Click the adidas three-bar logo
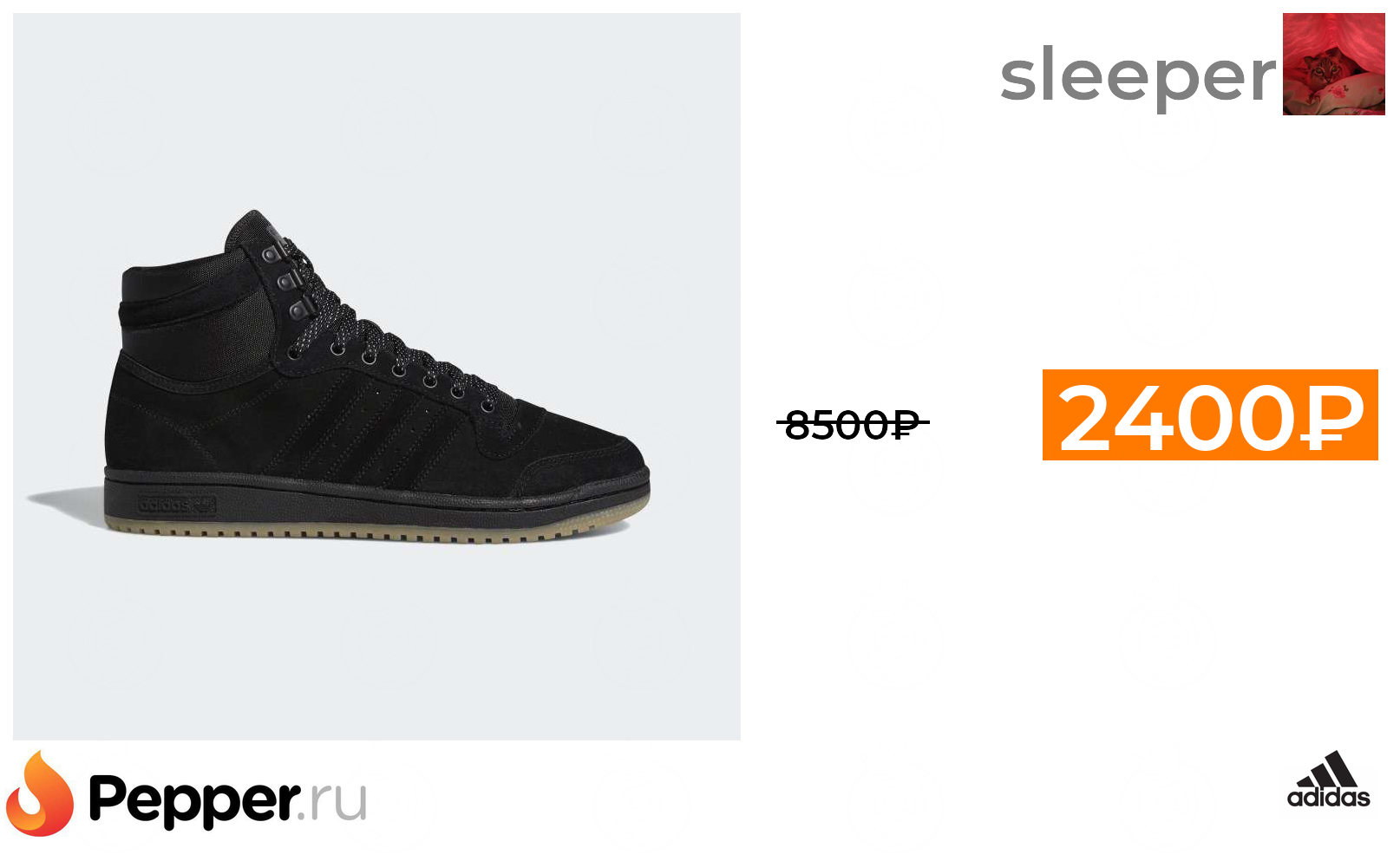The width and height of the screenshot is (1400, 861). (x=1328, y=779)
